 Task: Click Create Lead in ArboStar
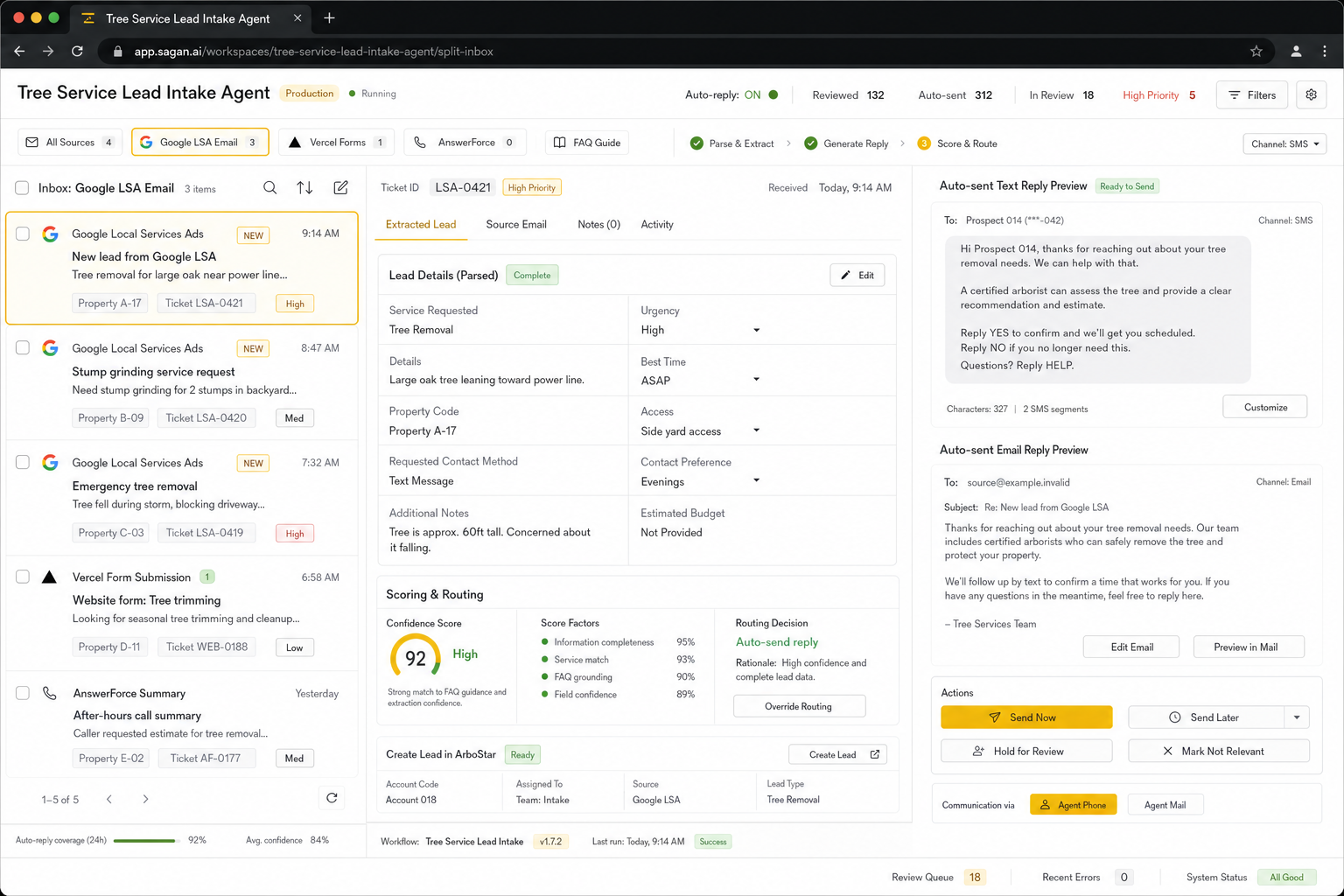tap(837, 754)
